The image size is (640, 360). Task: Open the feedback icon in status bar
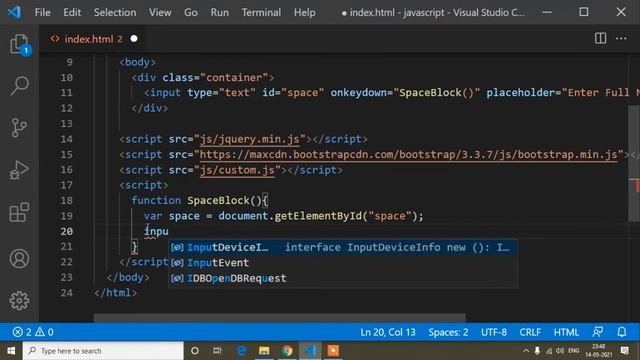[598, 332]
